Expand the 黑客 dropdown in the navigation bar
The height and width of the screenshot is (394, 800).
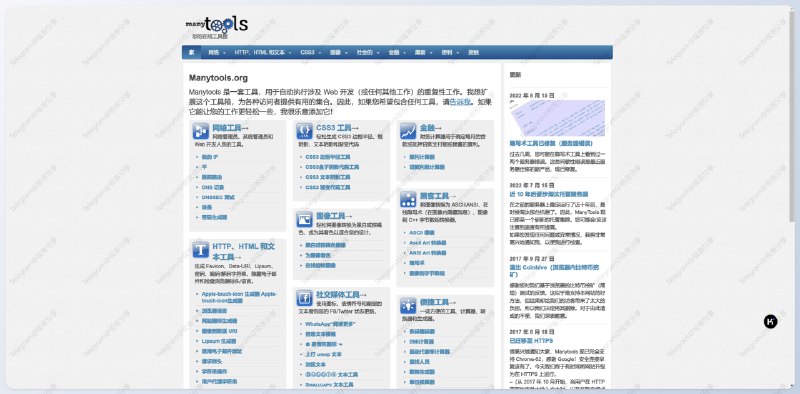[423, 53]
